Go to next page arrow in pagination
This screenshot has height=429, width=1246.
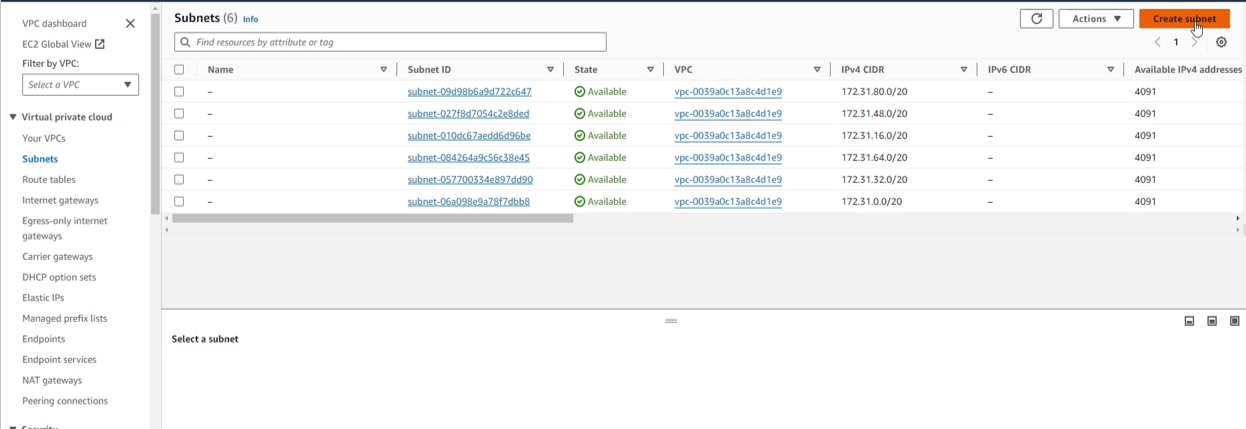[1194, 42]
